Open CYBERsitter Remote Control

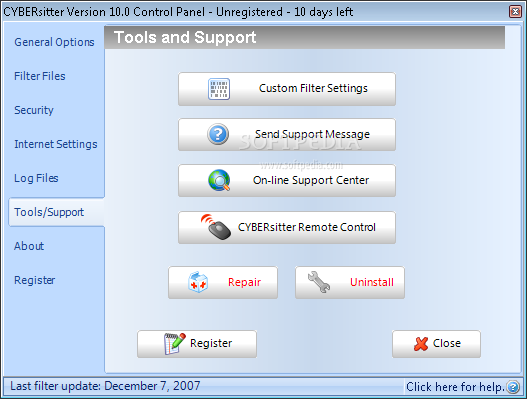287,227
